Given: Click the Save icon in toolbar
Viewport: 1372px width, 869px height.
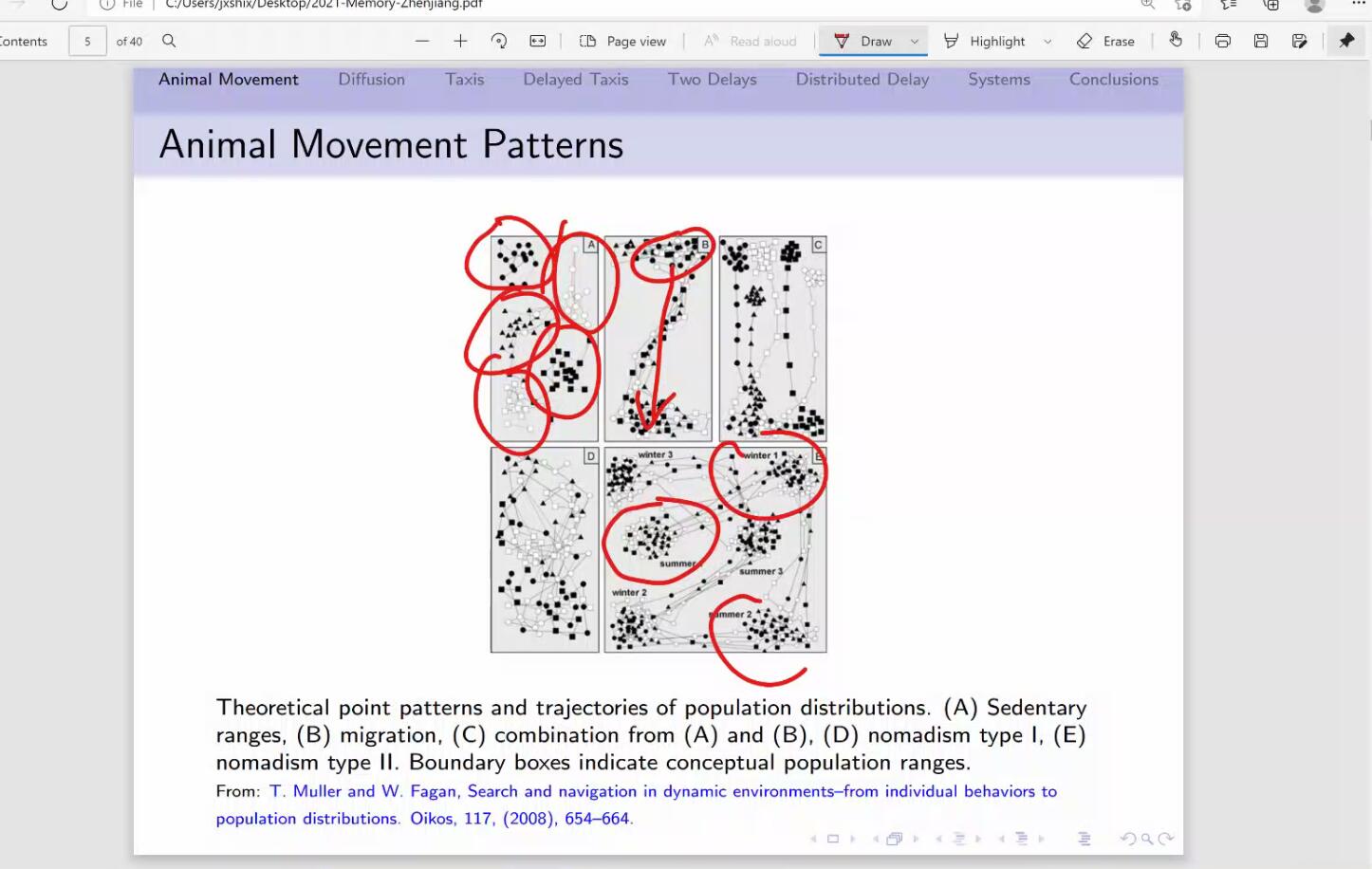Looking at the screenshot, I should click(x=1261, y=41).
